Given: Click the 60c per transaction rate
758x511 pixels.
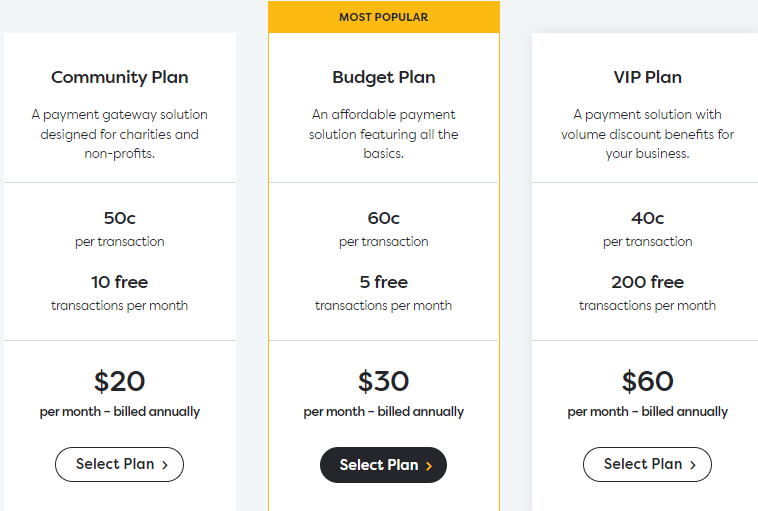Looking at the screenshot, I should coord(383,218).
